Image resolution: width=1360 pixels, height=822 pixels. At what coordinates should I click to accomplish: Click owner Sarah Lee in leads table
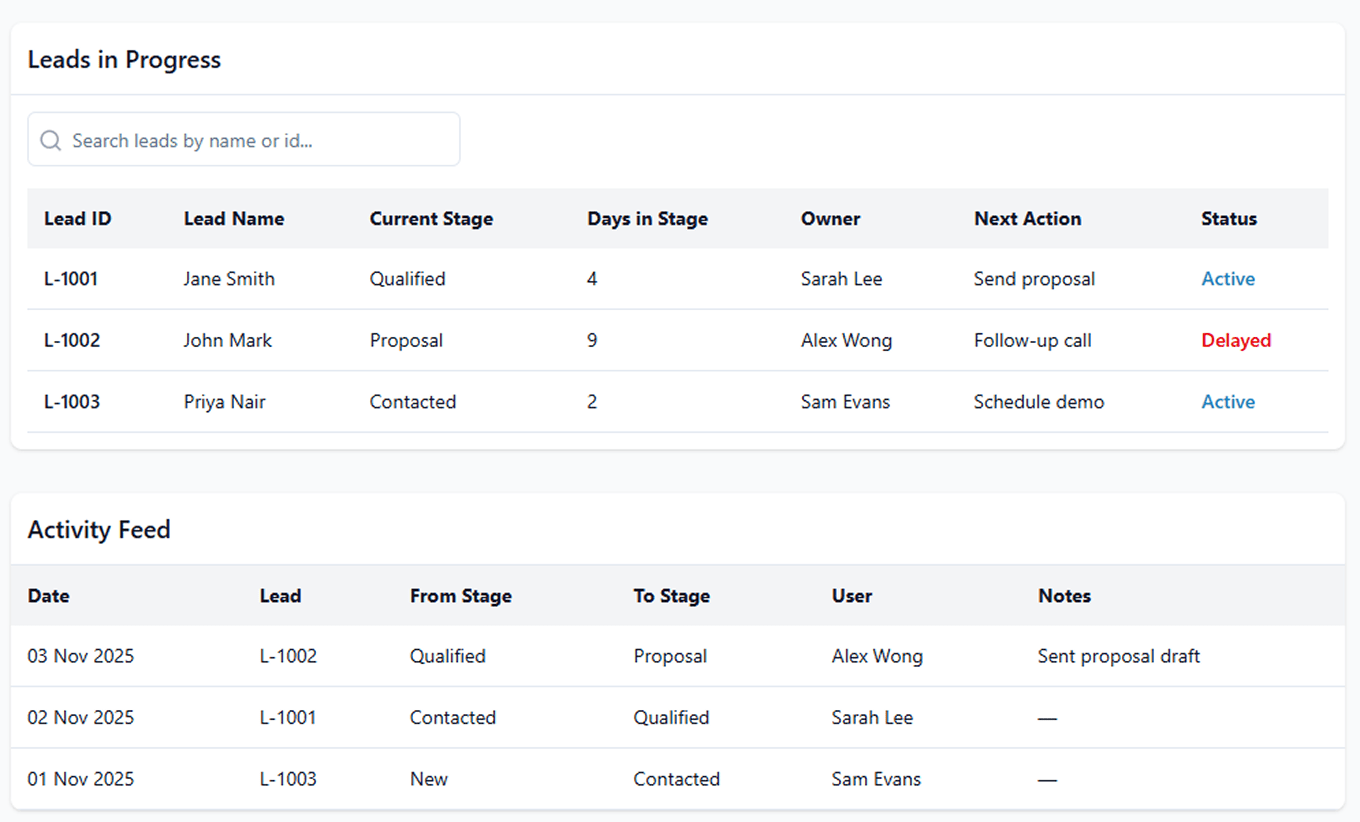(x=841, y=279)
